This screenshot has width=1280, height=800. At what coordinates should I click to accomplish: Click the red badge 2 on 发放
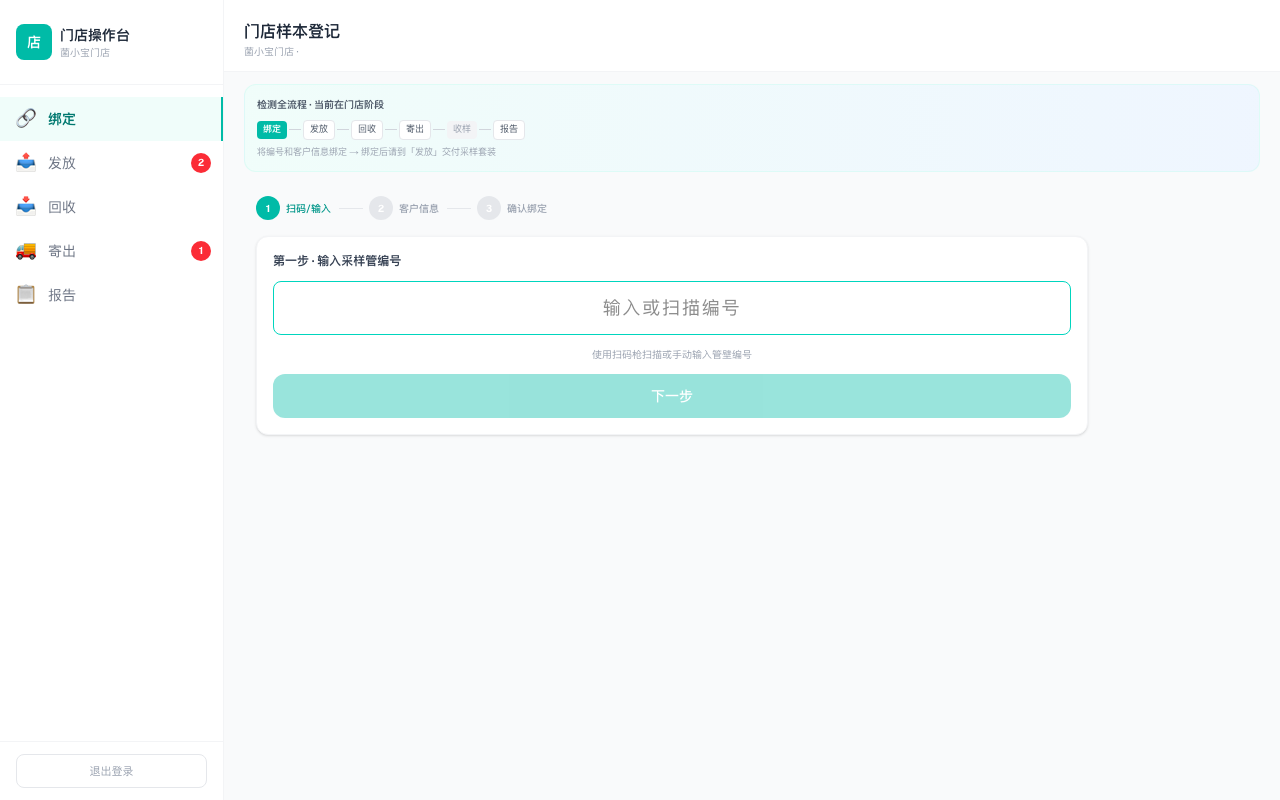click(201, 163)
